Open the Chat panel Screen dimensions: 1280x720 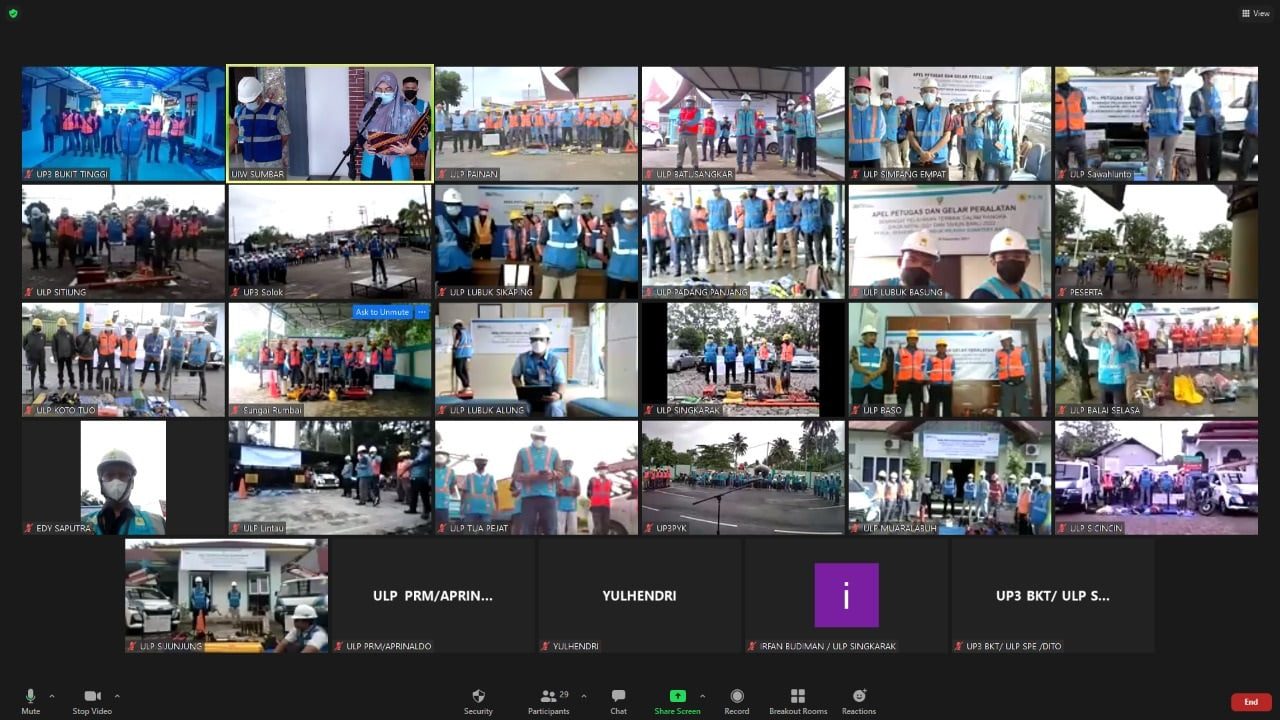618,701
